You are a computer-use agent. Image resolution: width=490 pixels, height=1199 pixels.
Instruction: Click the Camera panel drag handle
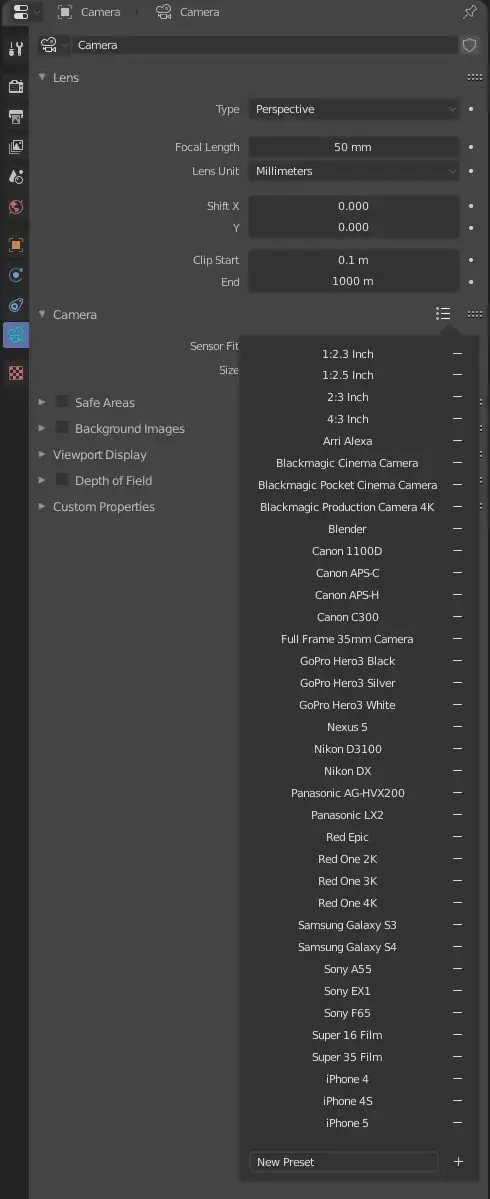[475, 314]
